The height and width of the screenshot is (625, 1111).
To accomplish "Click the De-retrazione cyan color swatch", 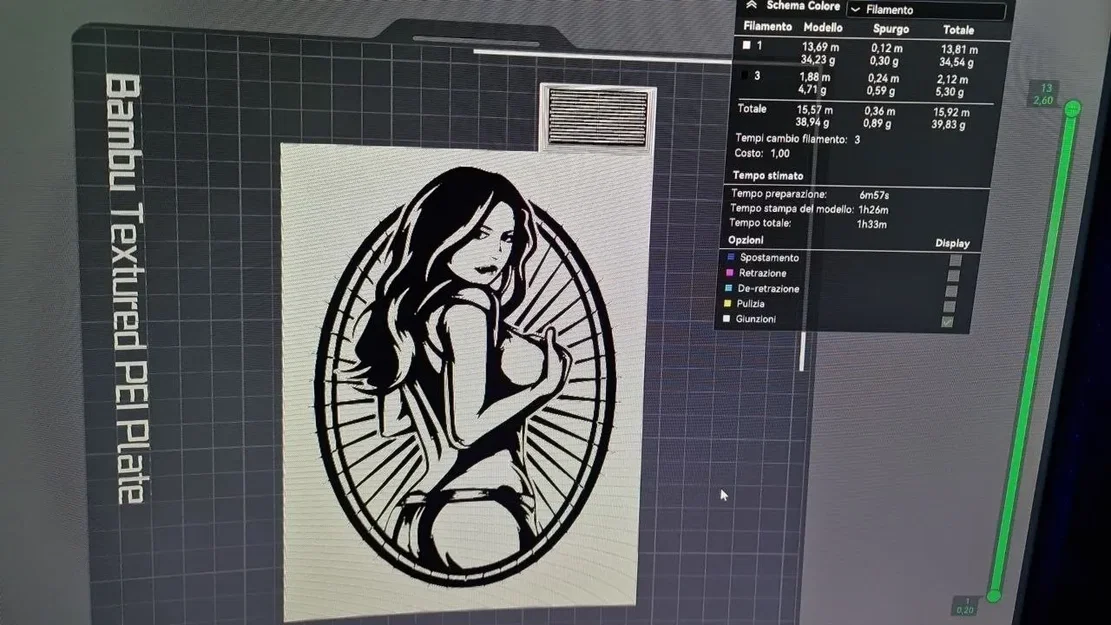I will [728, 288].
